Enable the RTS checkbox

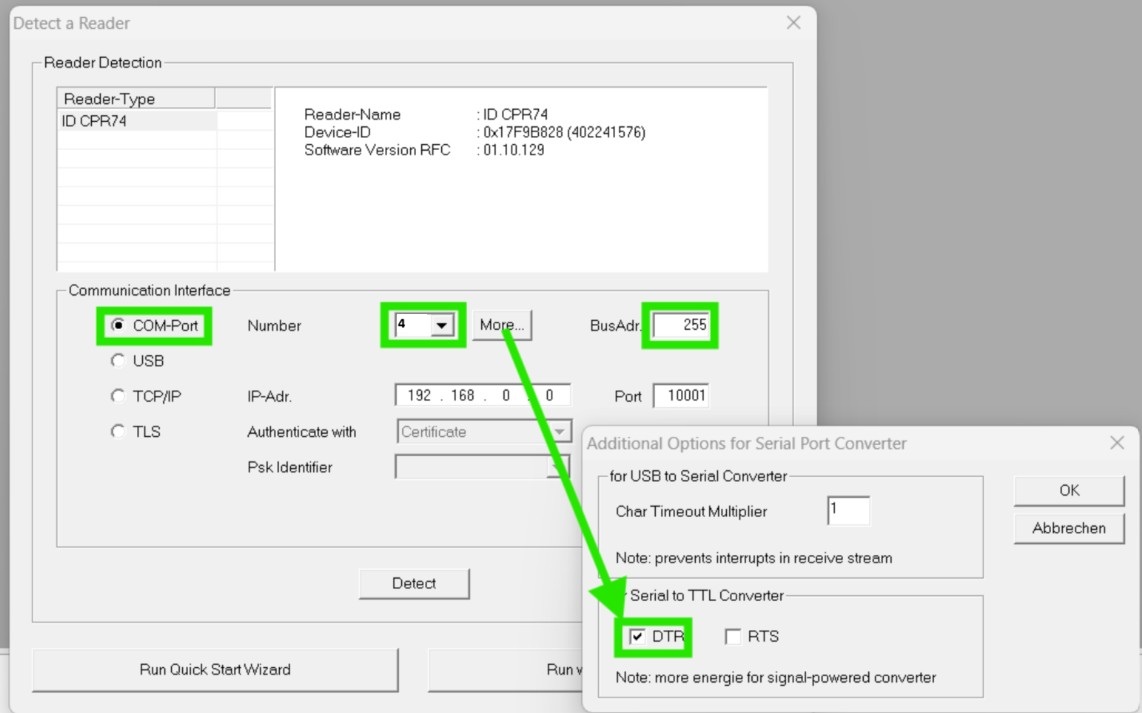click(x=733, y=637)
